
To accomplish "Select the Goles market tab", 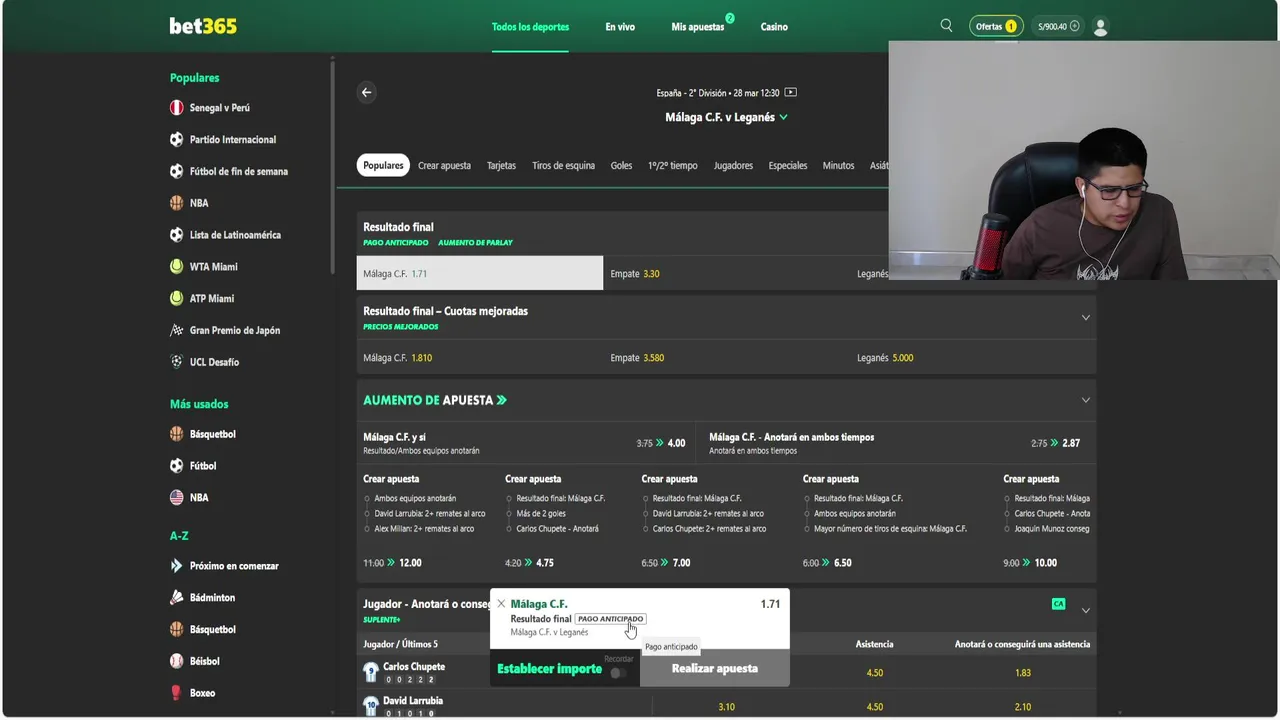I will click(621, 165).
